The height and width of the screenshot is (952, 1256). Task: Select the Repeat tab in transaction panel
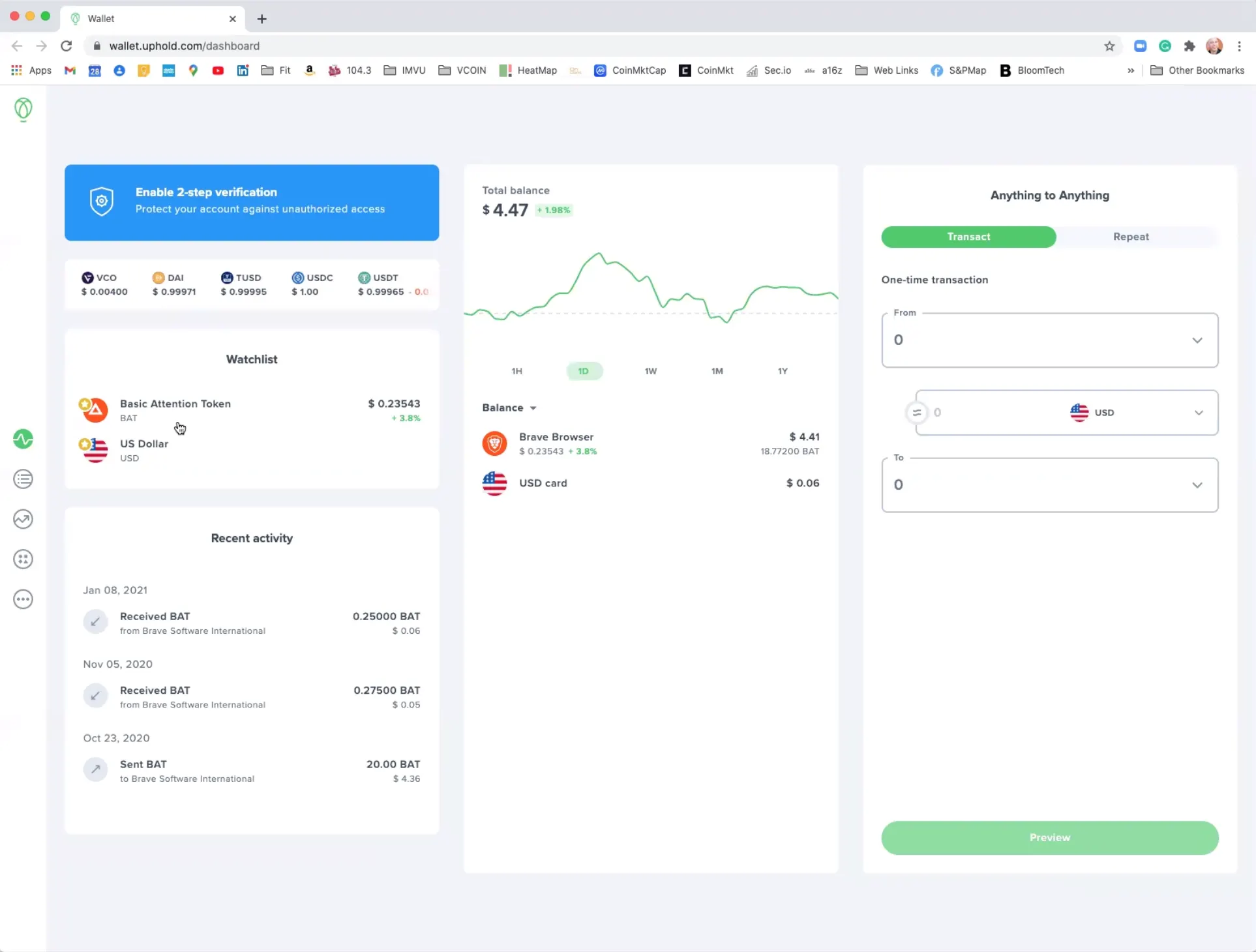[1132, 236]
